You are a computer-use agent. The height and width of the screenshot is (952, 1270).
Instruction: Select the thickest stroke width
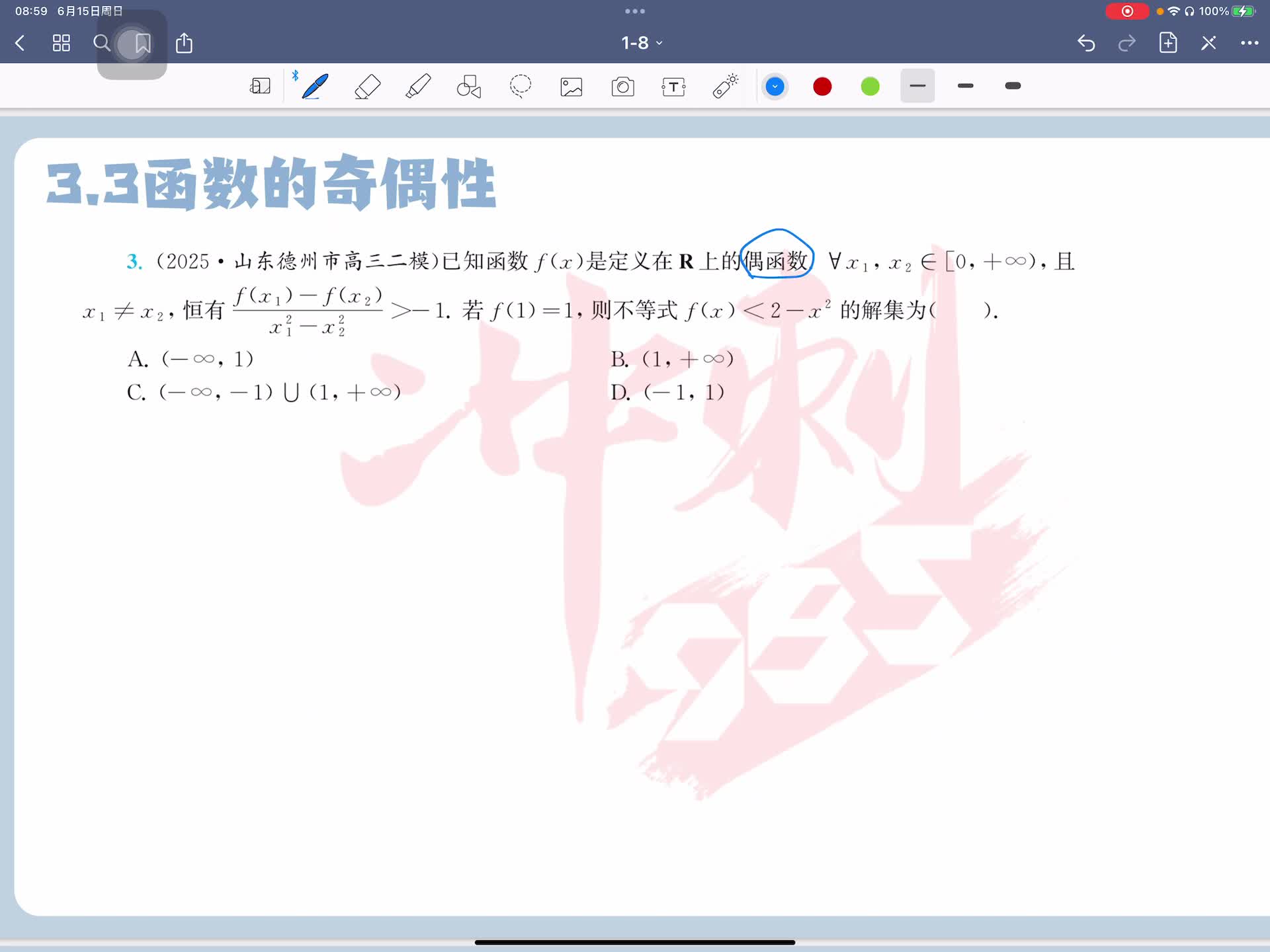tap(1013, 86)
